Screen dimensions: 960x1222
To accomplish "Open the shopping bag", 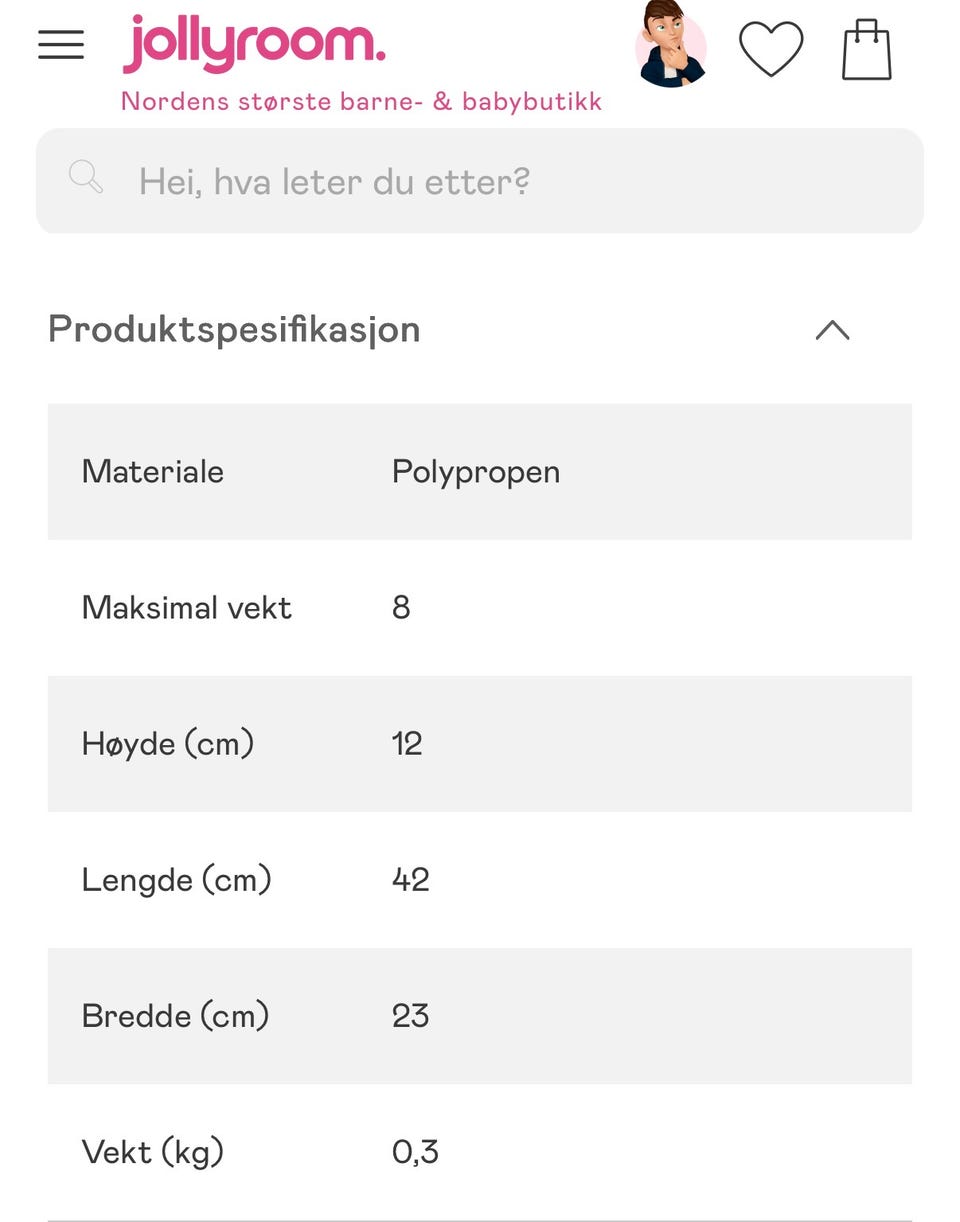I will 866,50.
